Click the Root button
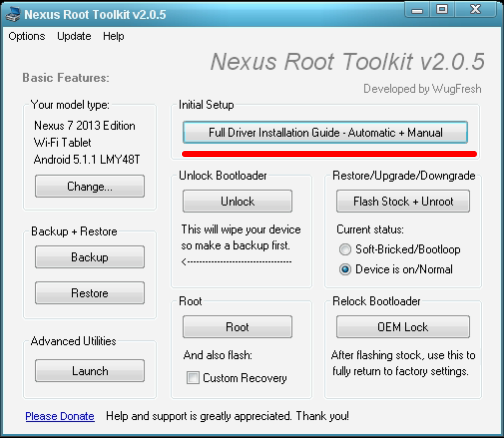The image size is (504, 438). pyautogui.click(x=237, y=327)
